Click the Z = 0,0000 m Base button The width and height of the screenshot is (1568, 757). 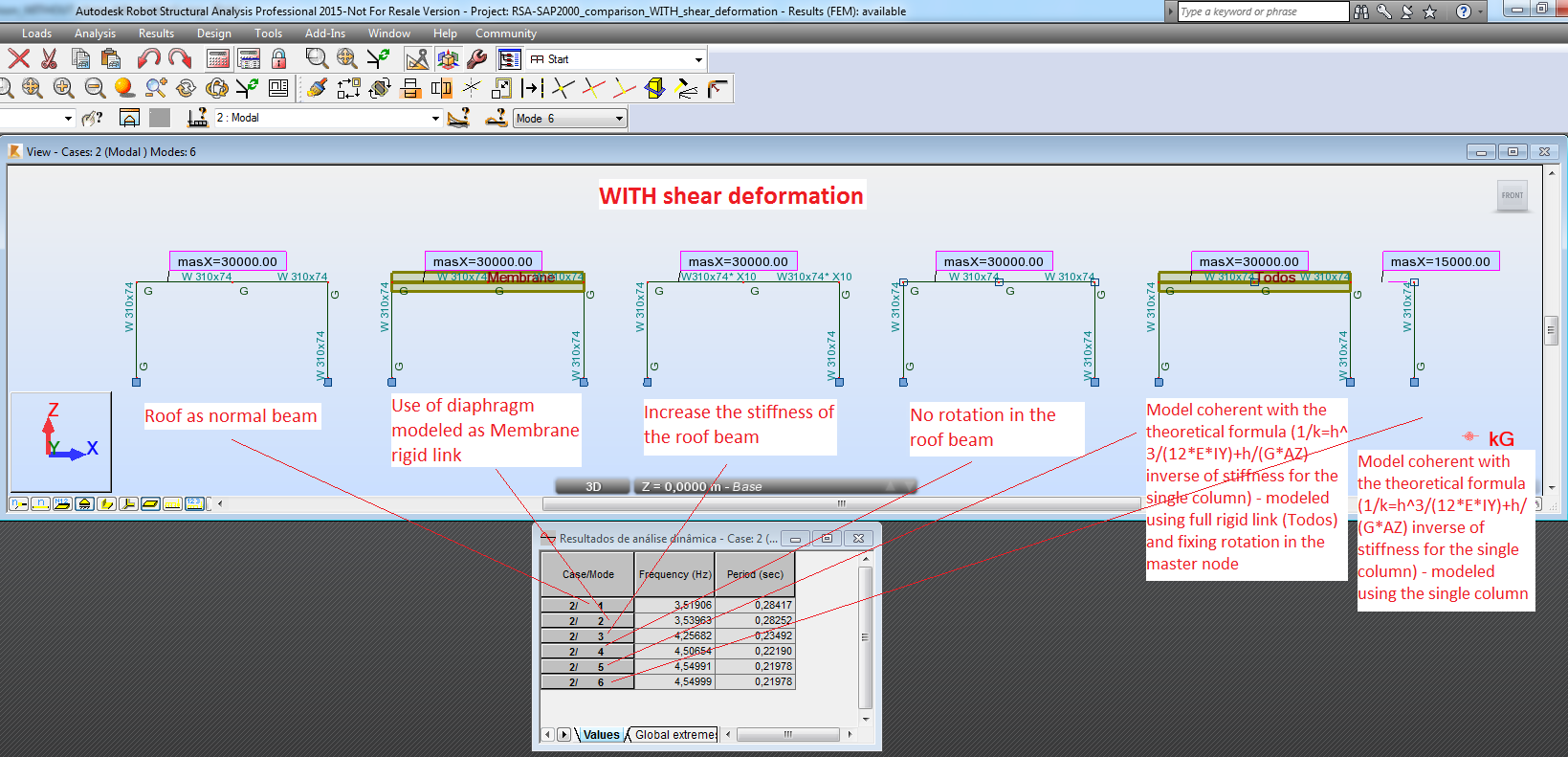click(775, 487)
